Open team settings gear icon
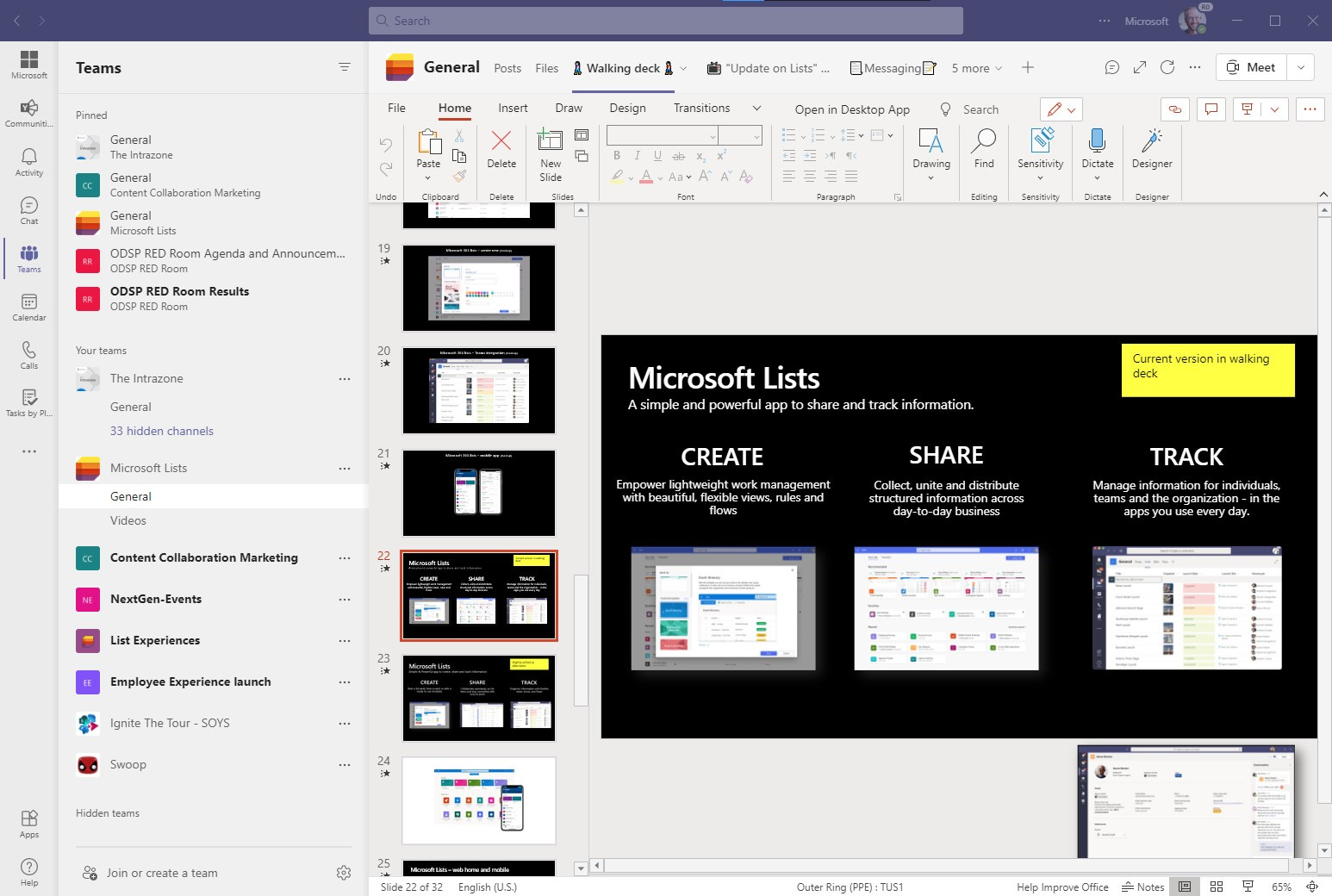Viewport: 1332px width, 896px height. point(344,873)
